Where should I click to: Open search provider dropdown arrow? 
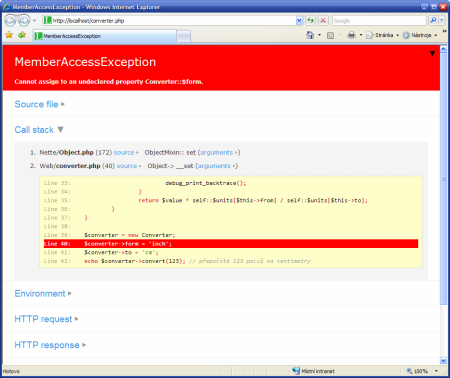(442, 21)
